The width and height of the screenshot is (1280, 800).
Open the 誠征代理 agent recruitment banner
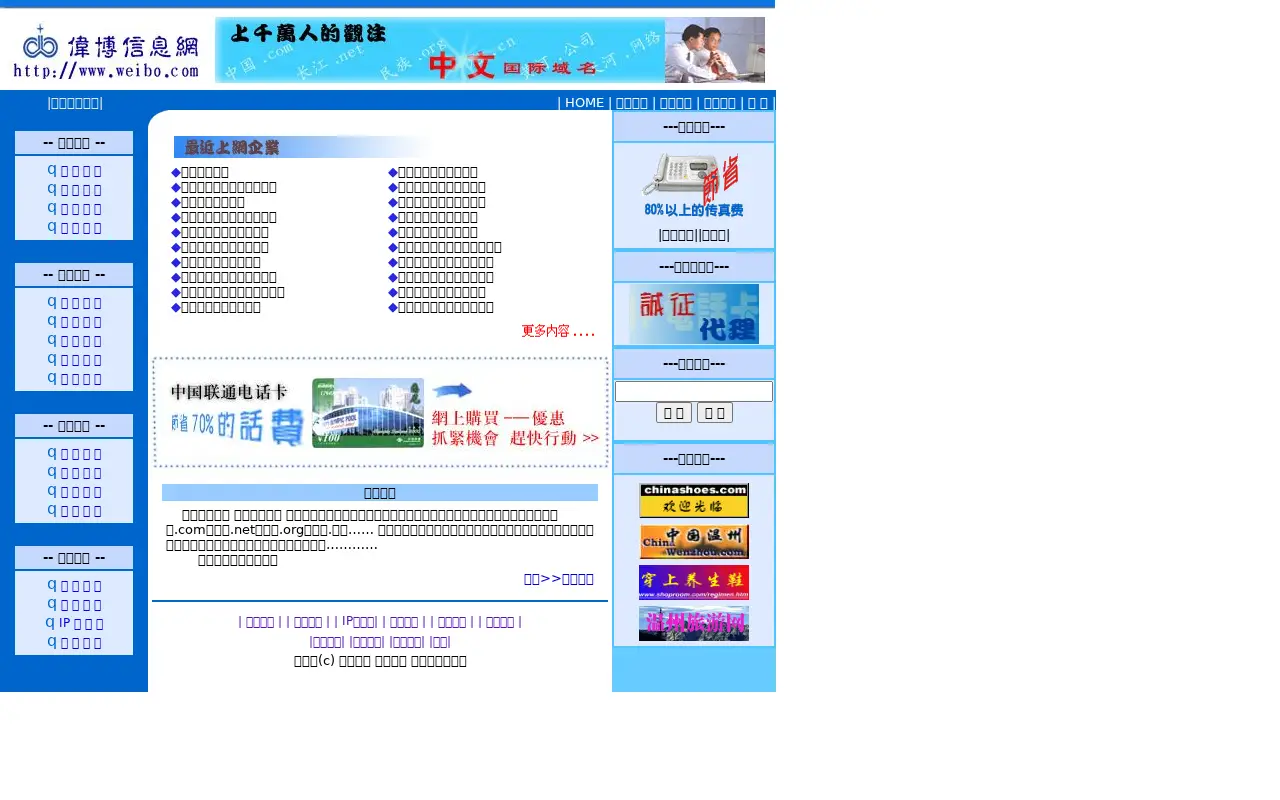tap(694, 314)
